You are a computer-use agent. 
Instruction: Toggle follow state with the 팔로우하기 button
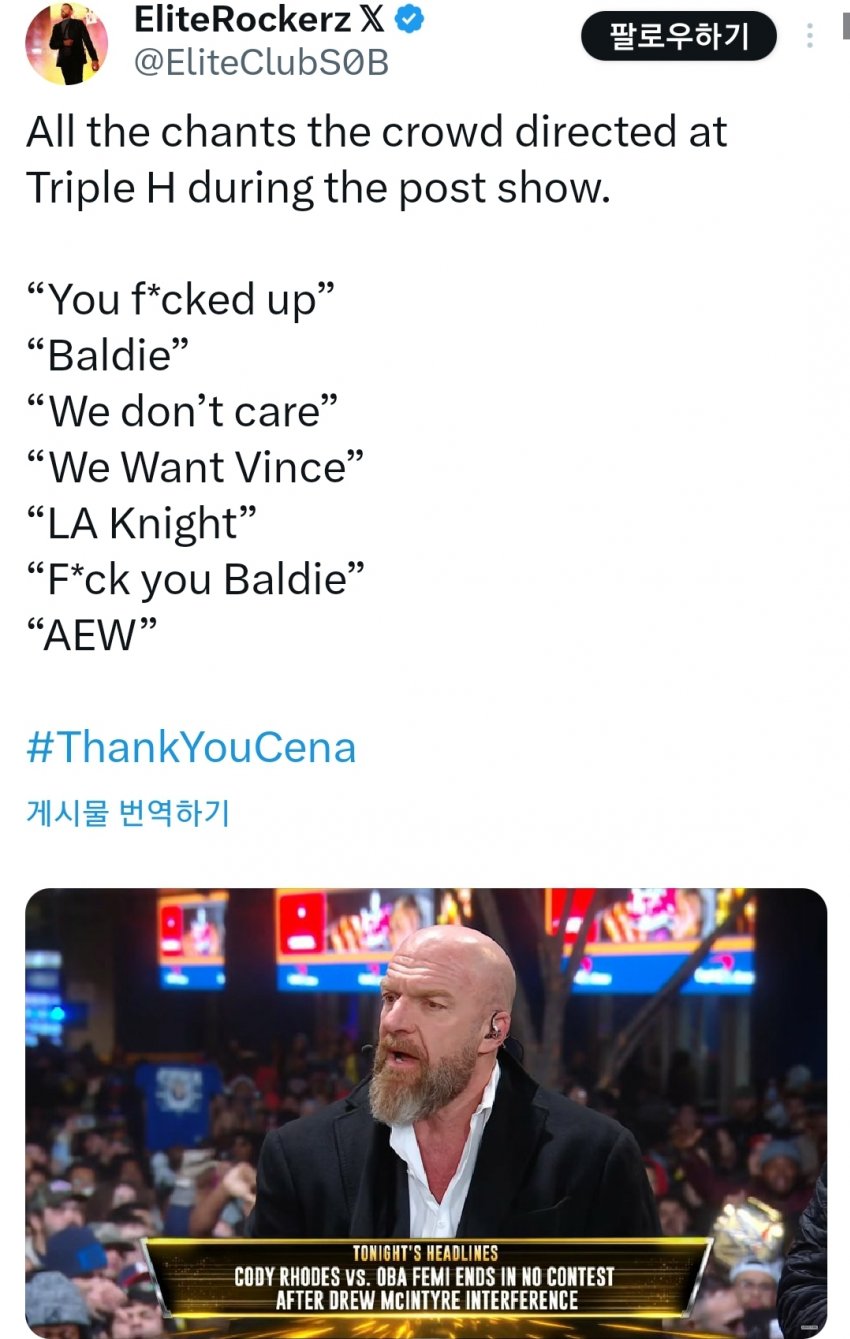679,34
